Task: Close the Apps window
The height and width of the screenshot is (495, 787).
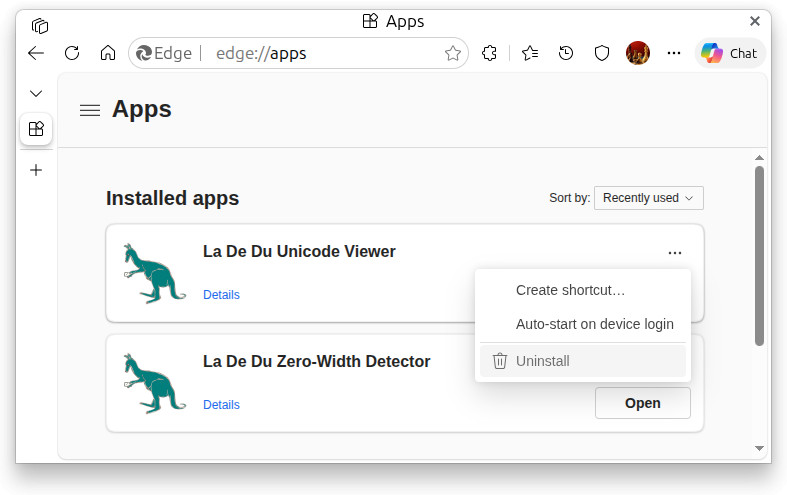Action: click(x=754, y=21)
